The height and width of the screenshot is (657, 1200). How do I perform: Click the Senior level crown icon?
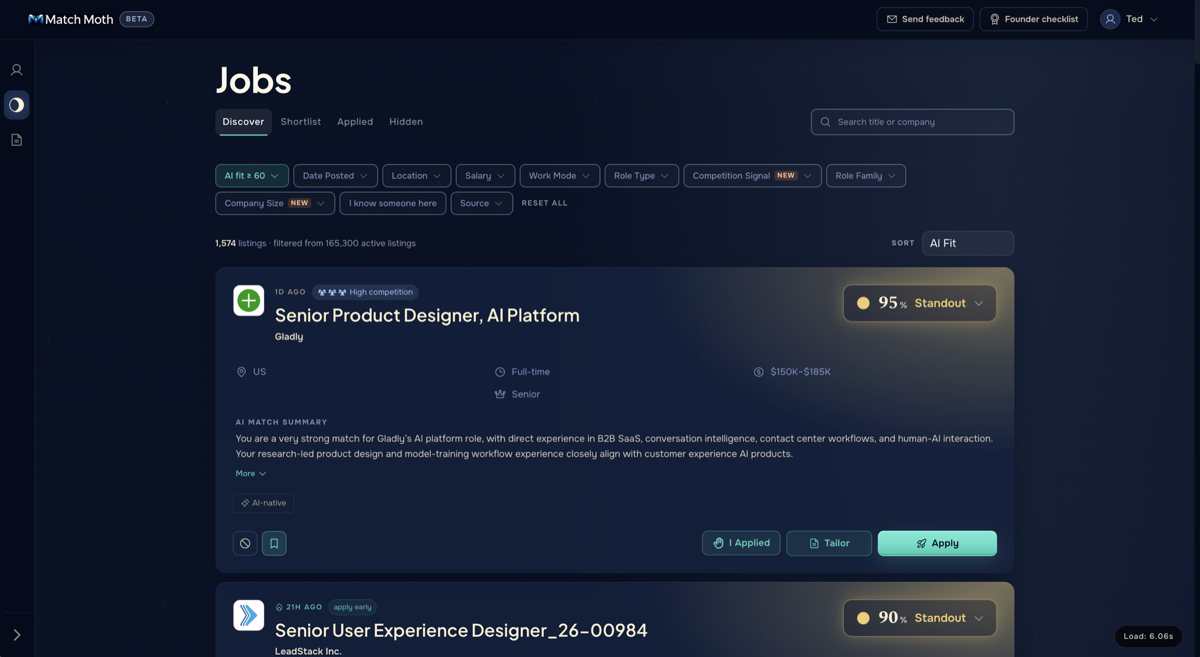500,394
